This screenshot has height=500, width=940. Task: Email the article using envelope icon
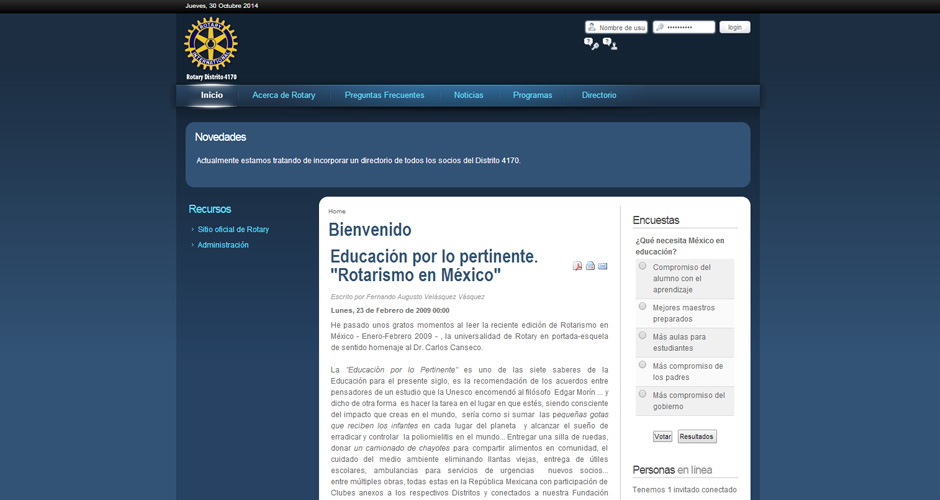603,266
